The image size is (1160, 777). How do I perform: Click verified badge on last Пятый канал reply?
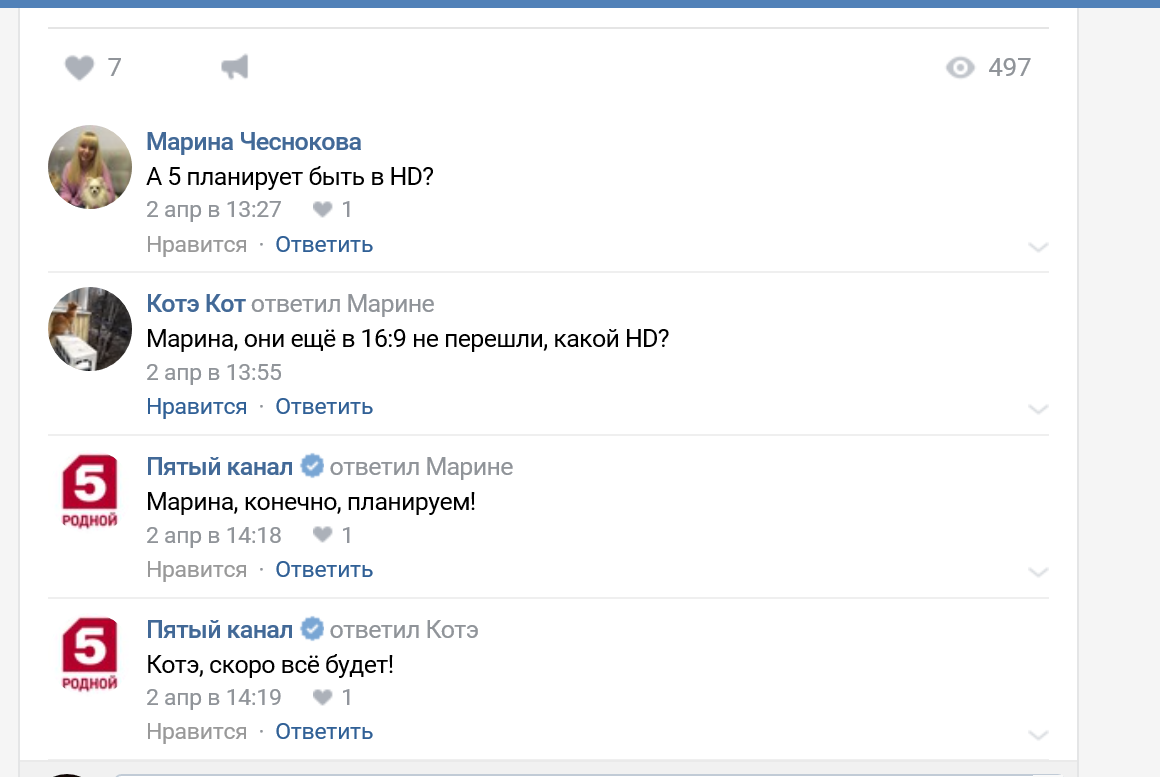tap(312, 629)
